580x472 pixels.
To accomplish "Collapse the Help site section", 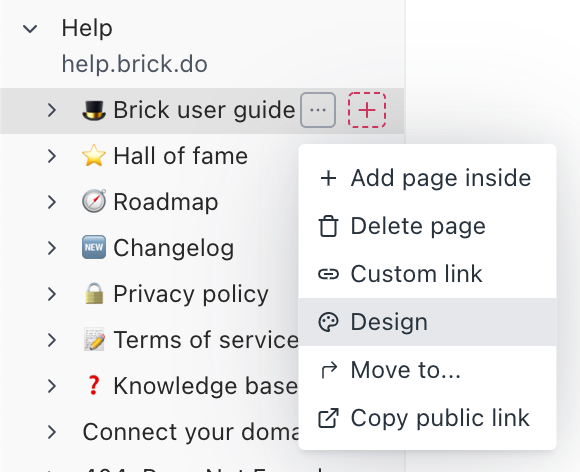I will click(x=30, y=28).
